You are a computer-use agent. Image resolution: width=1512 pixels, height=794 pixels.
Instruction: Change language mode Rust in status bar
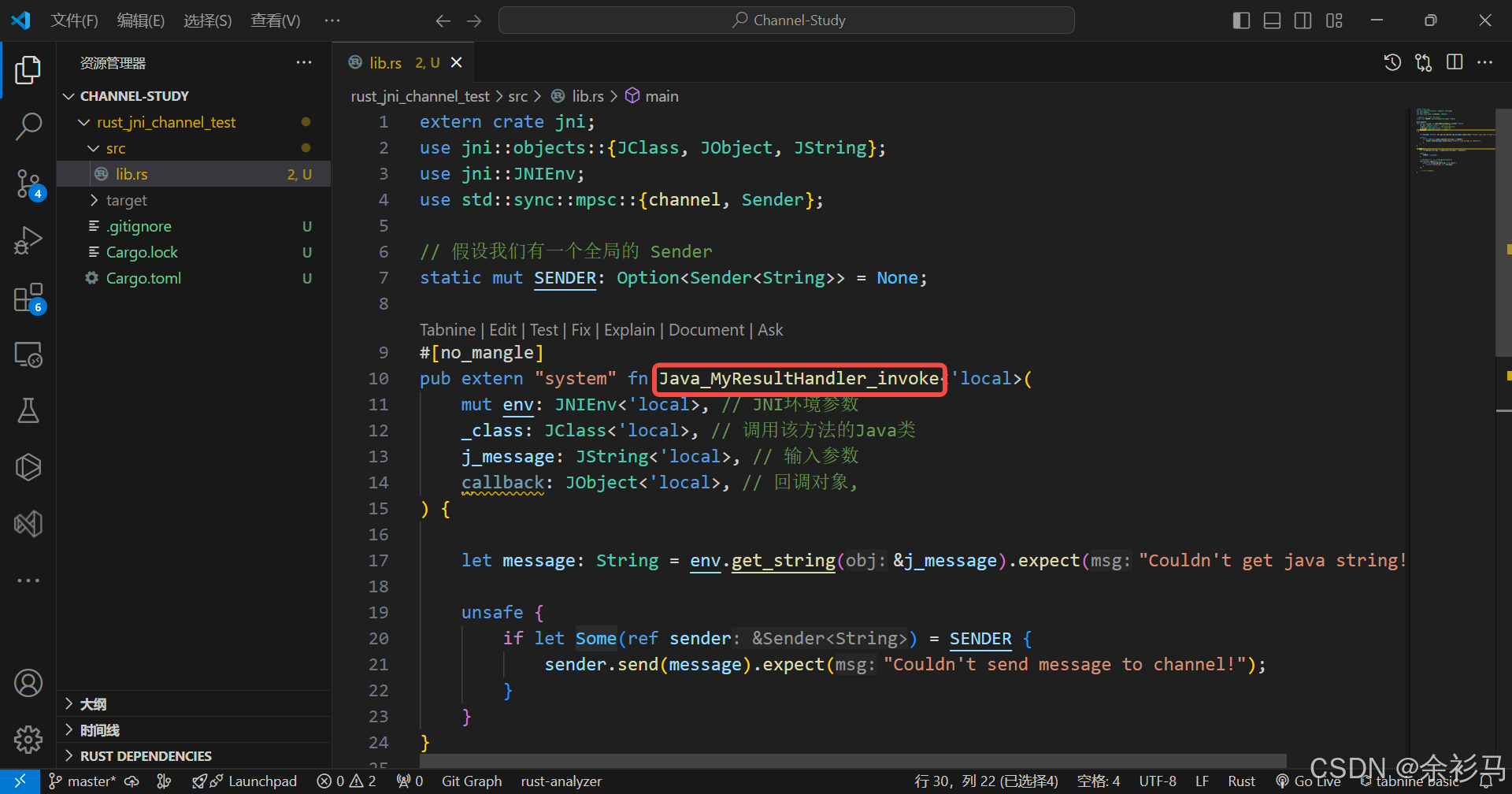1241,781
